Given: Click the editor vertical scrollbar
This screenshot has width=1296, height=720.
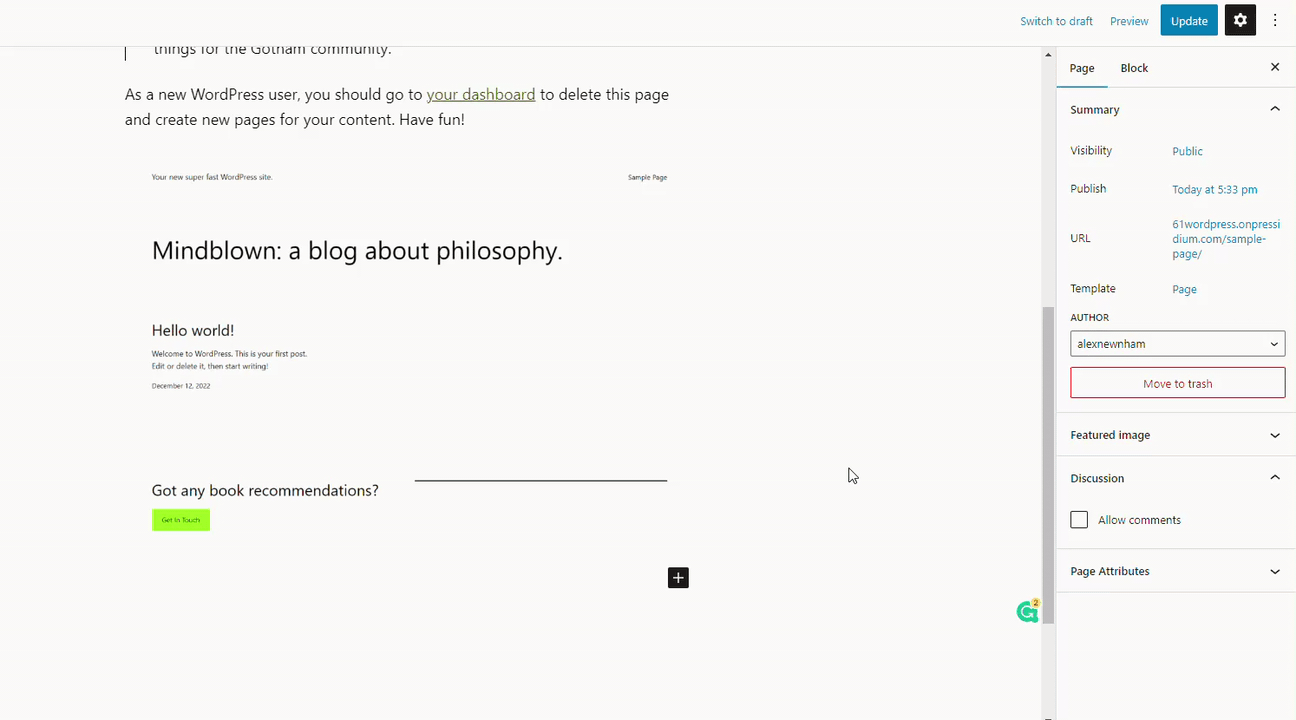Looking at the screenshot, I should point(1048,460).
